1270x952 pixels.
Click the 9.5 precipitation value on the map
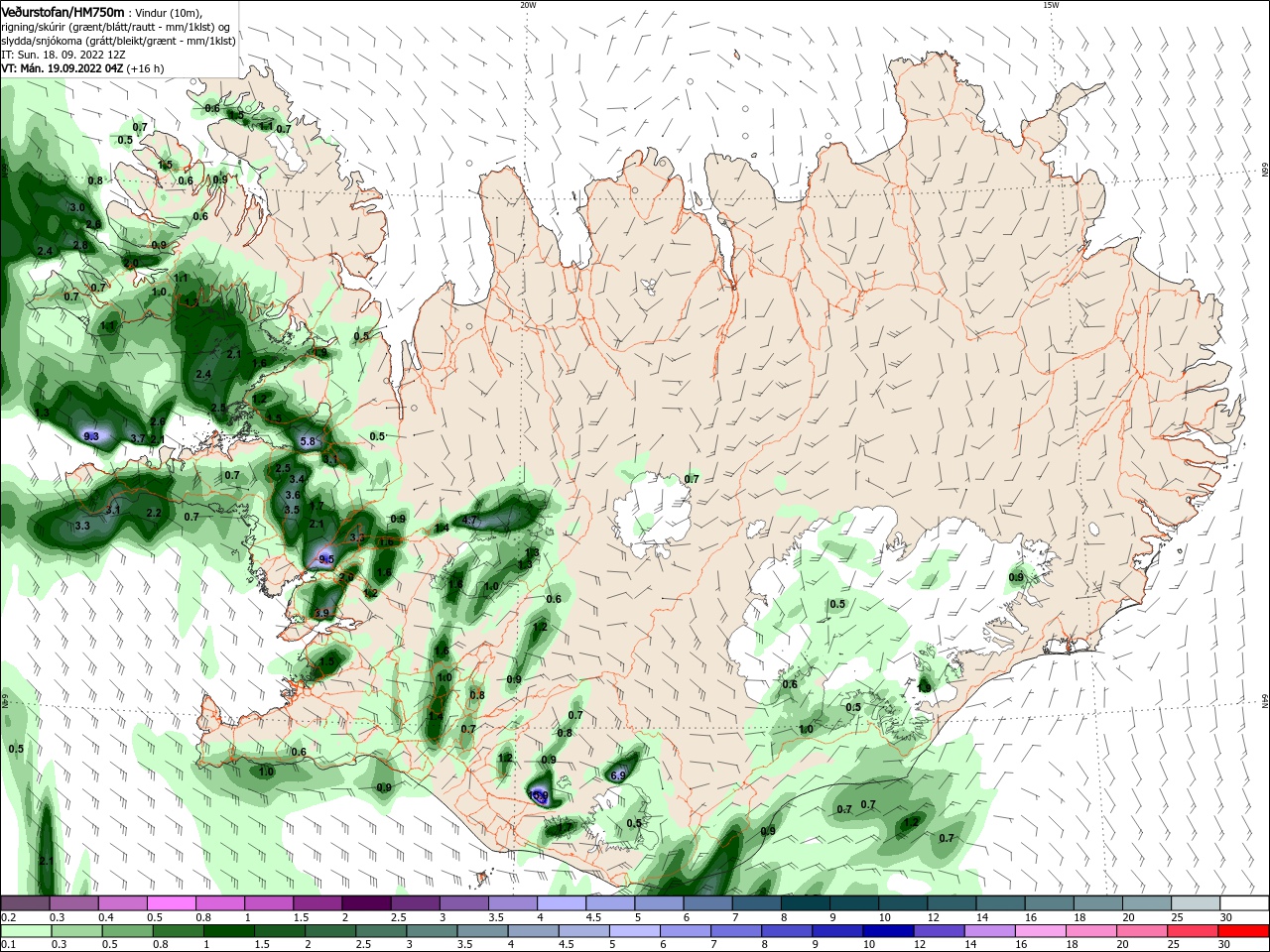pyautogui.click(x=326, y=559)
